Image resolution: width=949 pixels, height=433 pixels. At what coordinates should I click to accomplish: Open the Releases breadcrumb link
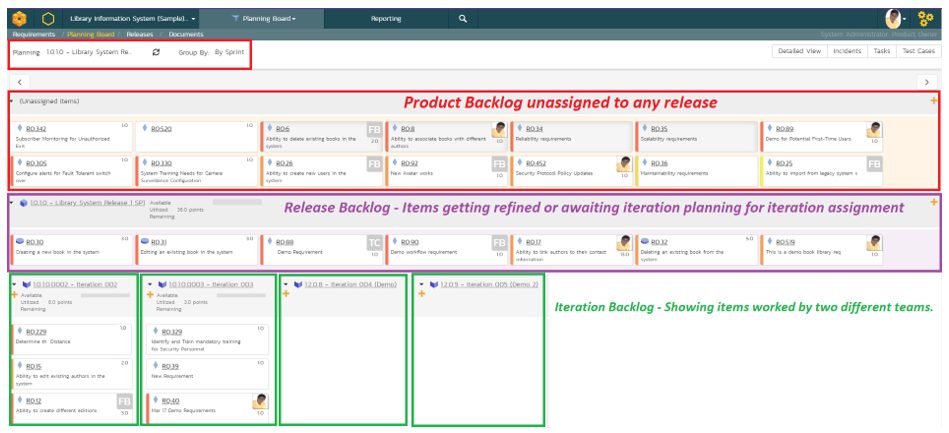139,34
